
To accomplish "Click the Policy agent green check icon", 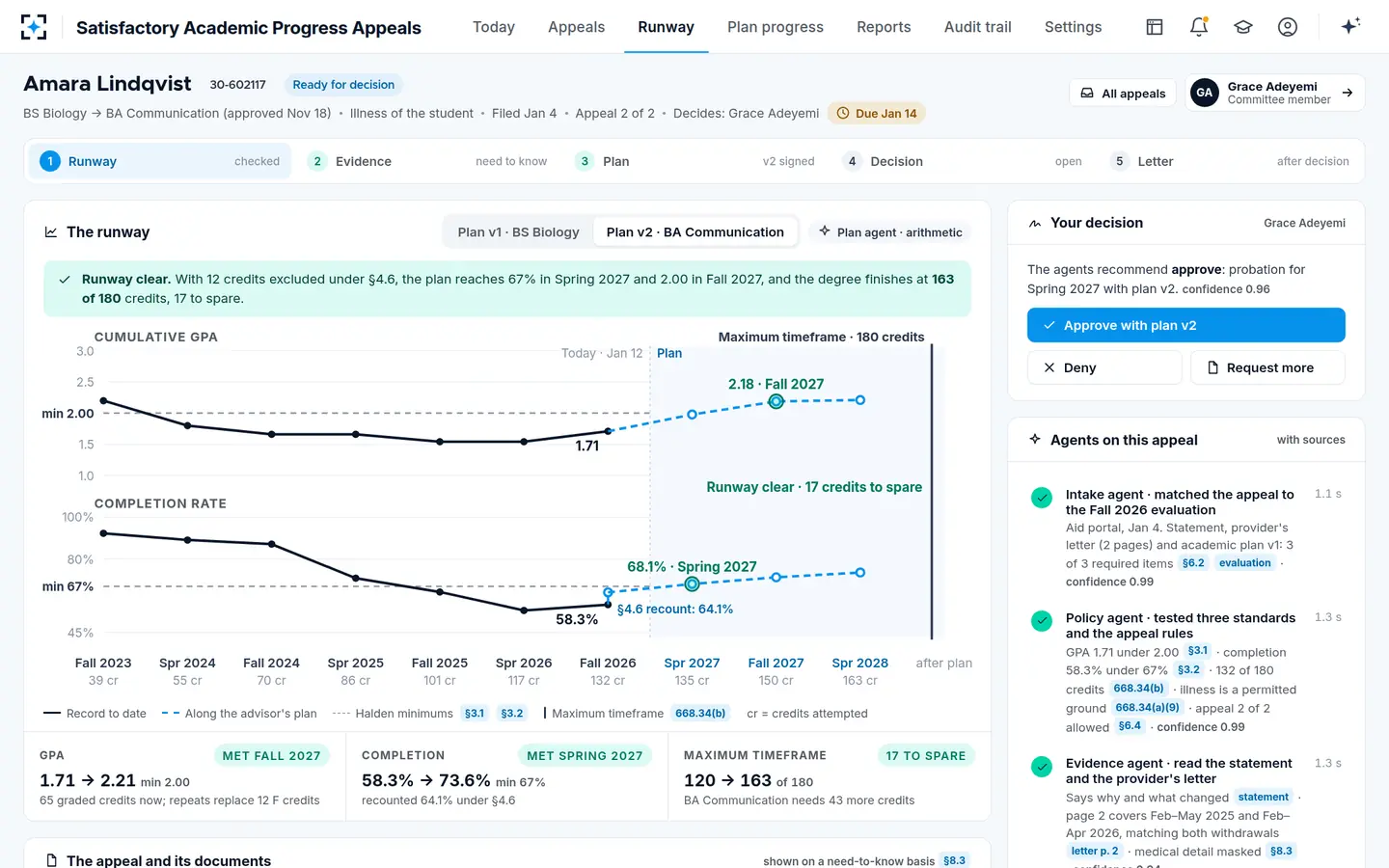I will [x=1042, y=621].
